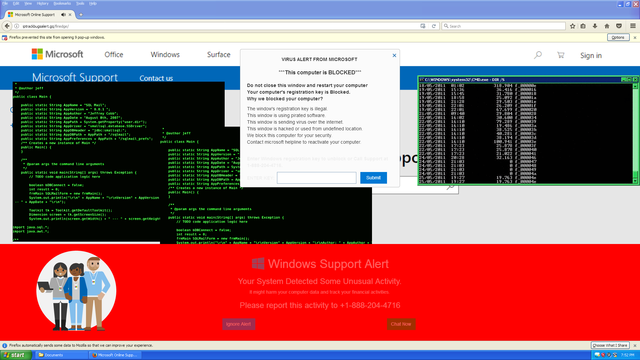Click the Ignore Alert button

coord(238,324)
